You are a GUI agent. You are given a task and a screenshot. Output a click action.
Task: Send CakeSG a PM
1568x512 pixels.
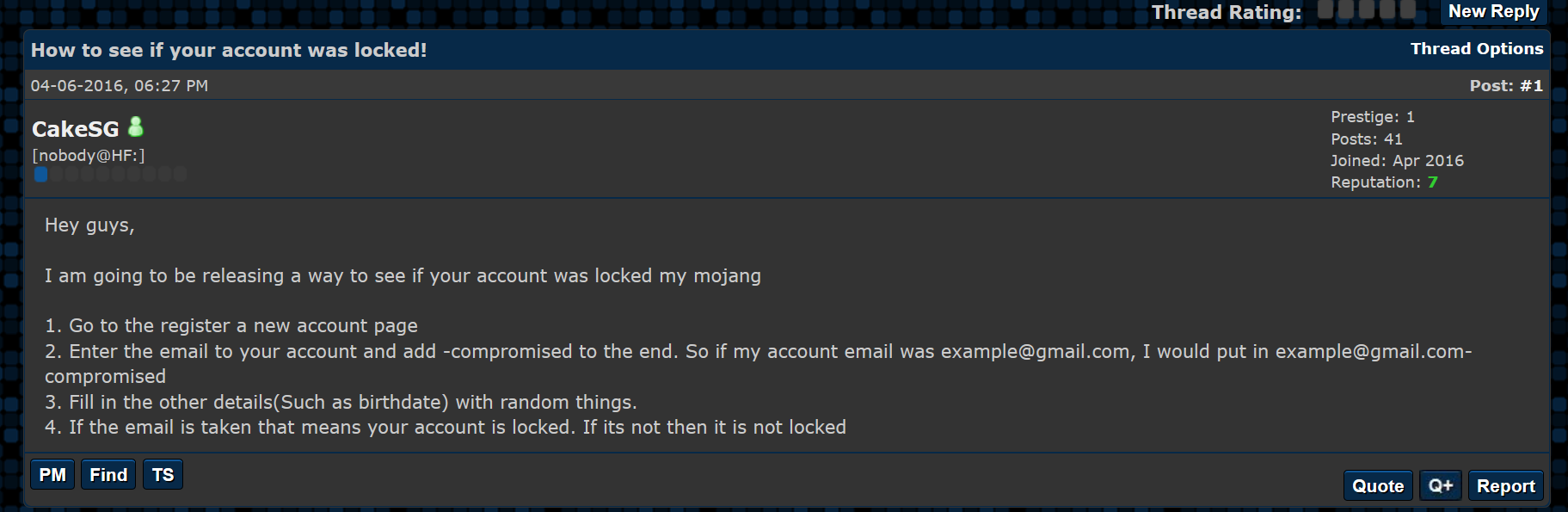click(52, 475)
